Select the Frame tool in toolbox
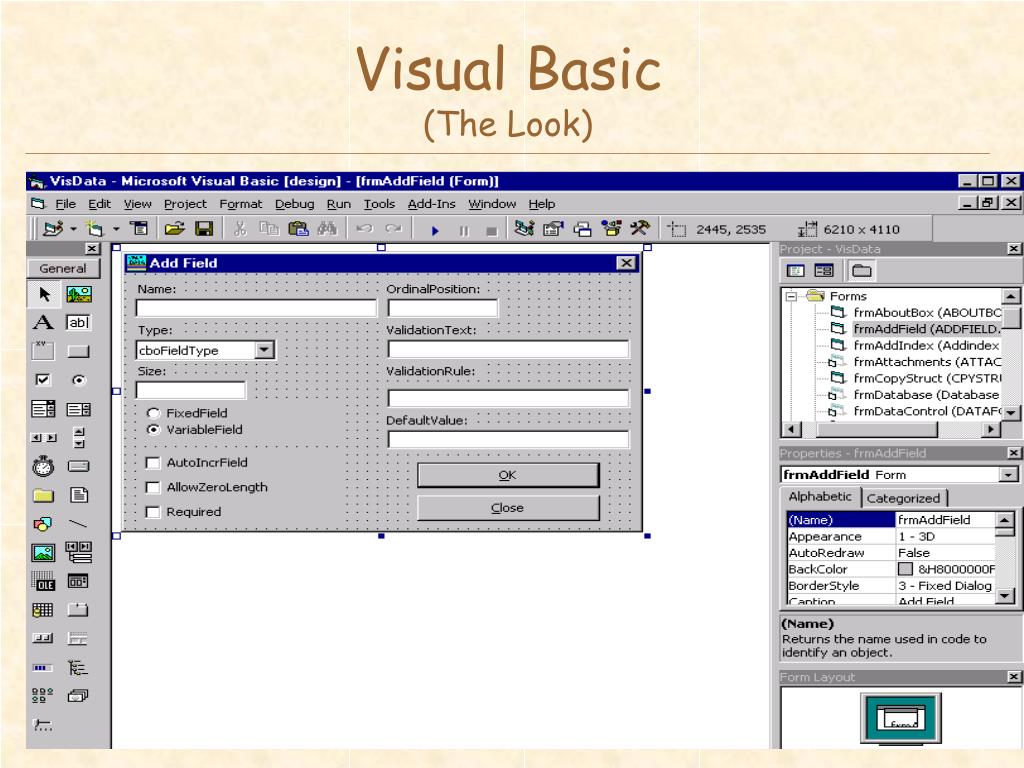Viewport: 1024px width, 768px height. (x=43, y=351)
